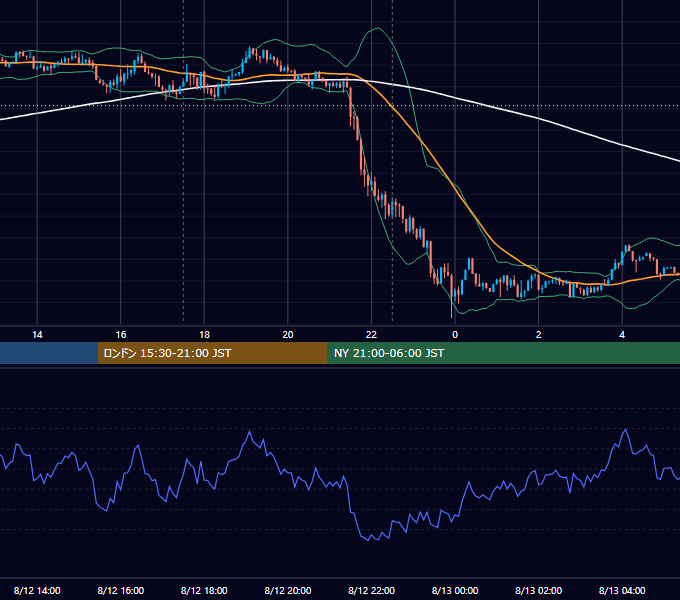Click the 0 hour label on price axis
This screenshot has width=680, height=600.
pos(455,335)
